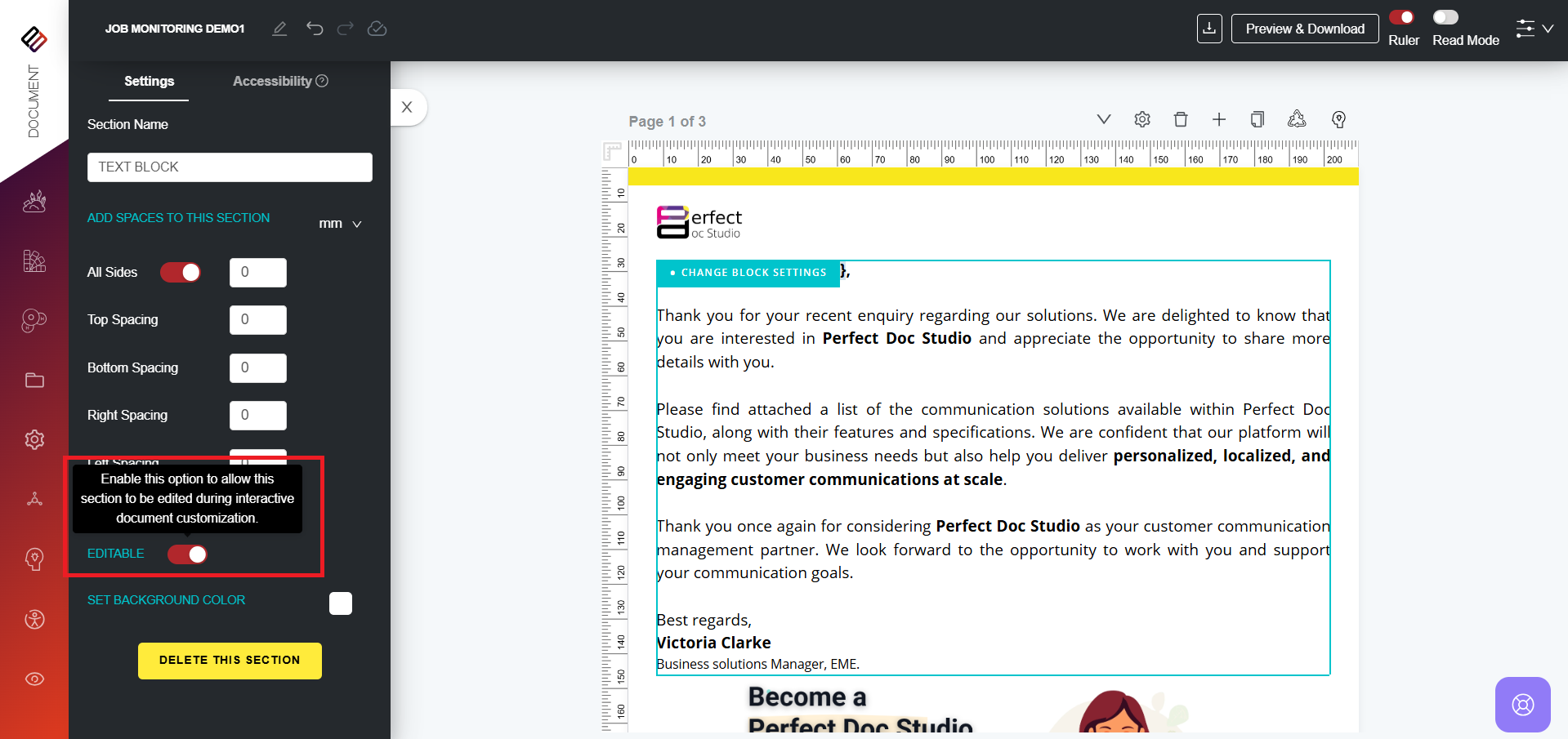The height and width of the screenshot is (739, 1568).
Task: Disable the EDITABLE toggle
Action: [187, 554]
